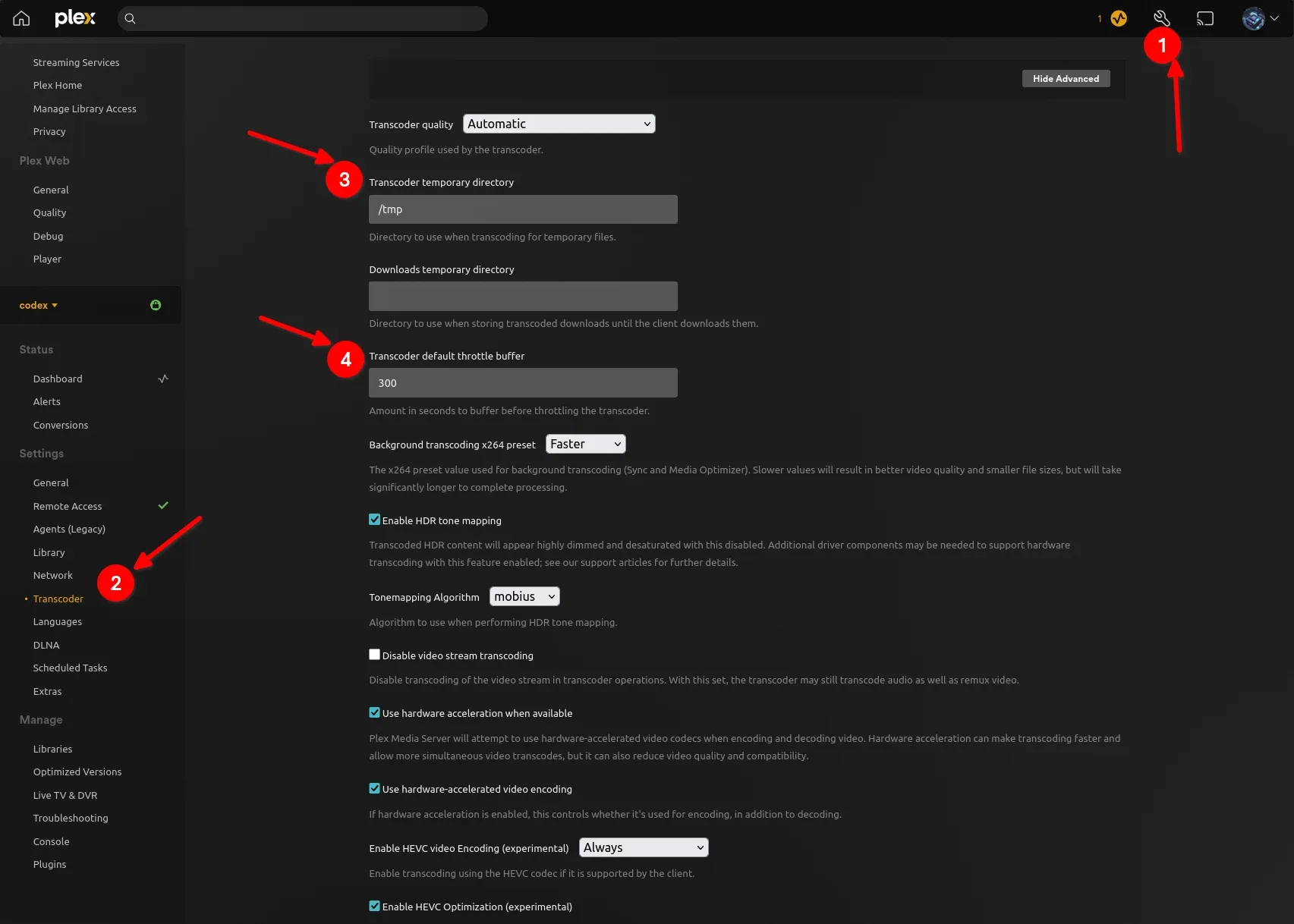Check Disable video stream transcoding
Viewport: 1294px width, 924px height.
tap(374, 655)
